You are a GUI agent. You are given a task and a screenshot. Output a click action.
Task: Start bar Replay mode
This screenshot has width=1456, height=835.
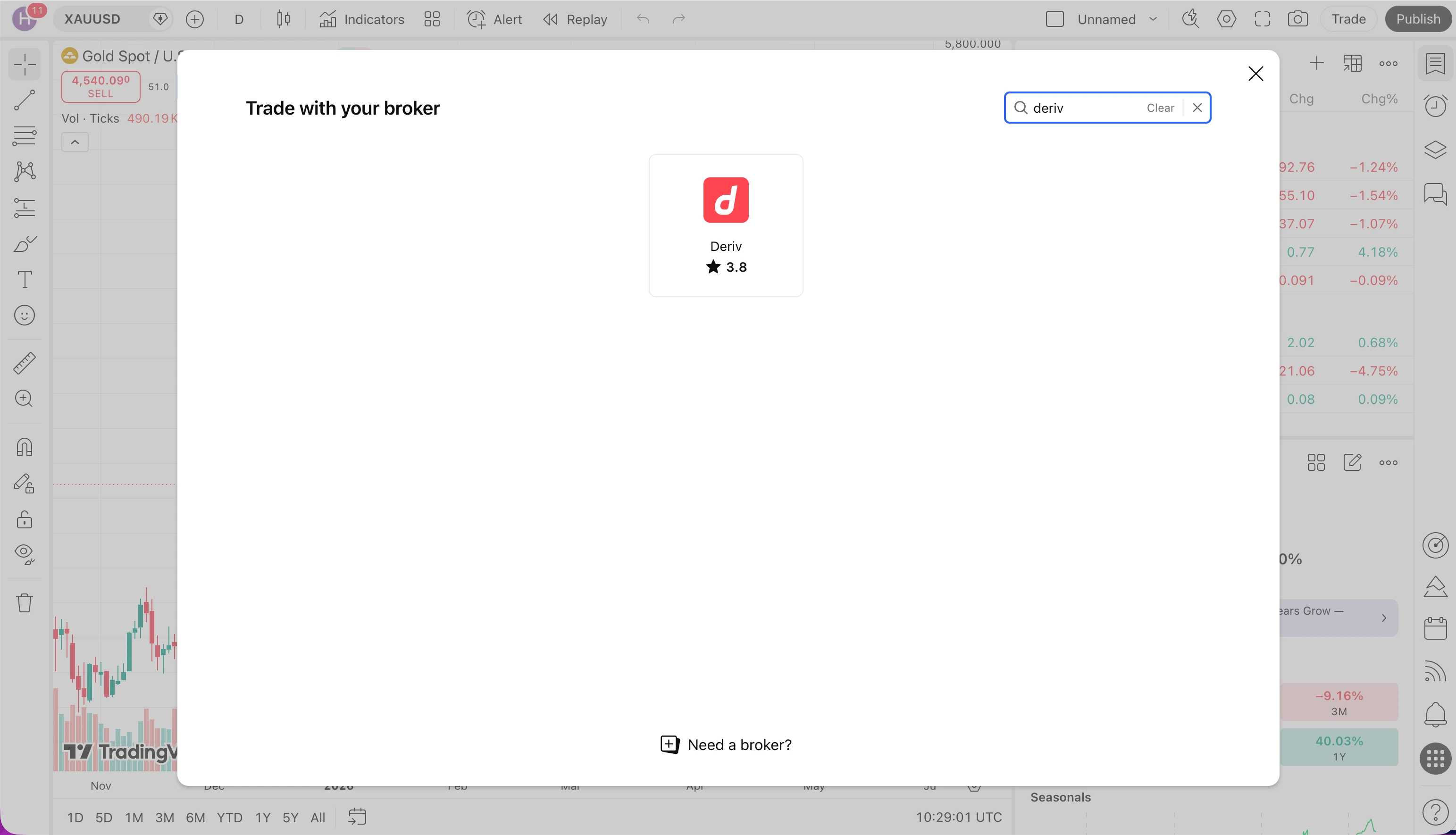coord(575,19)
